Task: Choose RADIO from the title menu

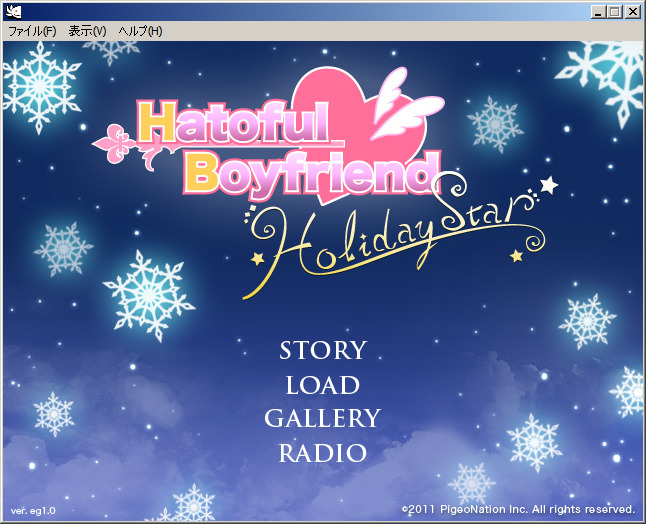Action: click(x=322, y=453)
